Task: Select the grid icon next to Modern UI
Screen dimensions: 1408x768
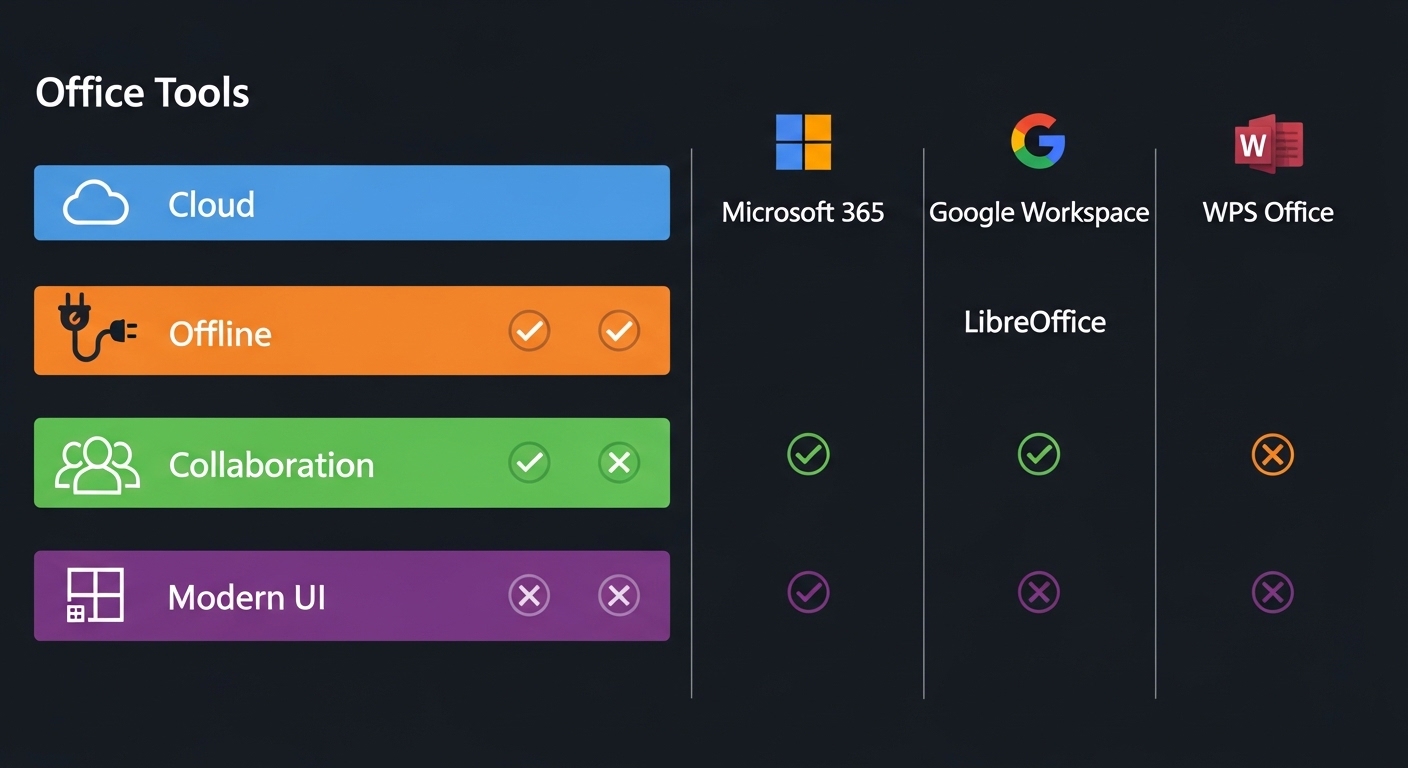Action: [x=94, y=595]
